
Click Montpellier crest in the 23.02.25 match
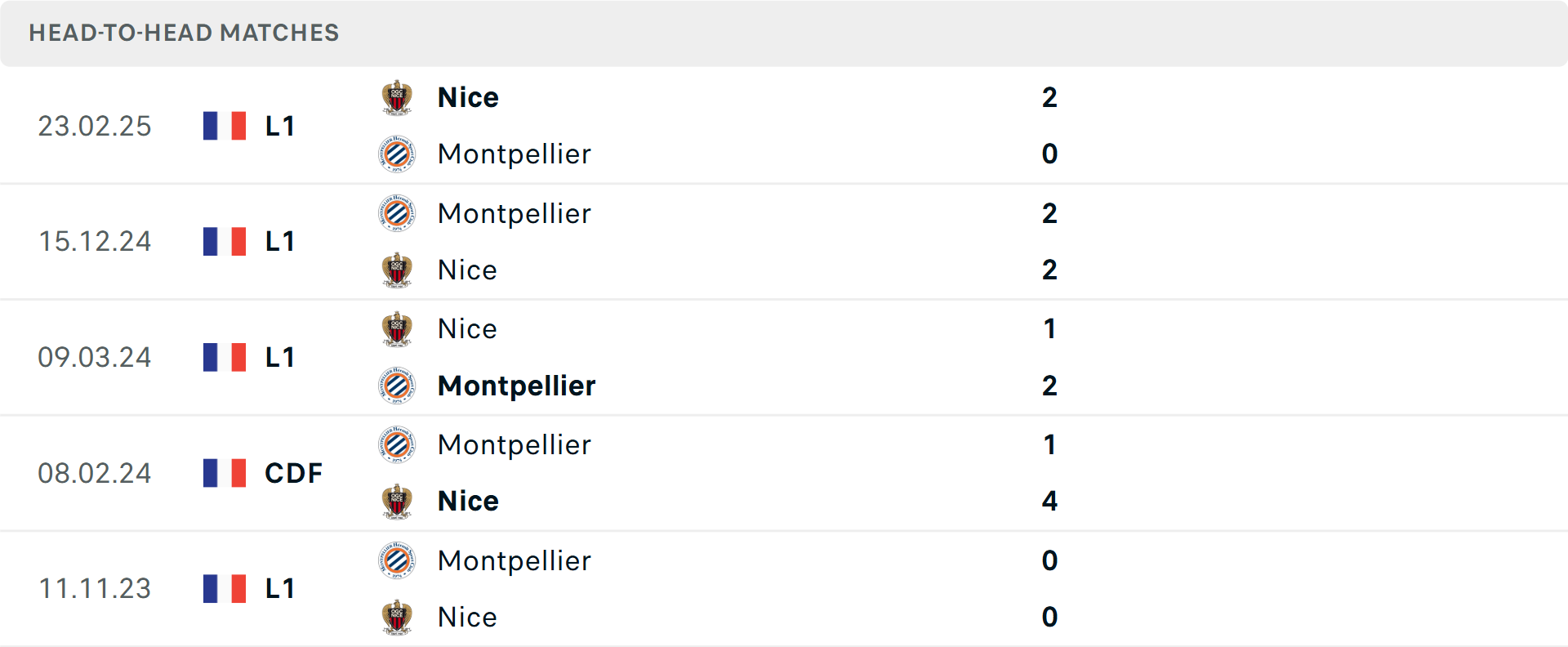(397, 154)
